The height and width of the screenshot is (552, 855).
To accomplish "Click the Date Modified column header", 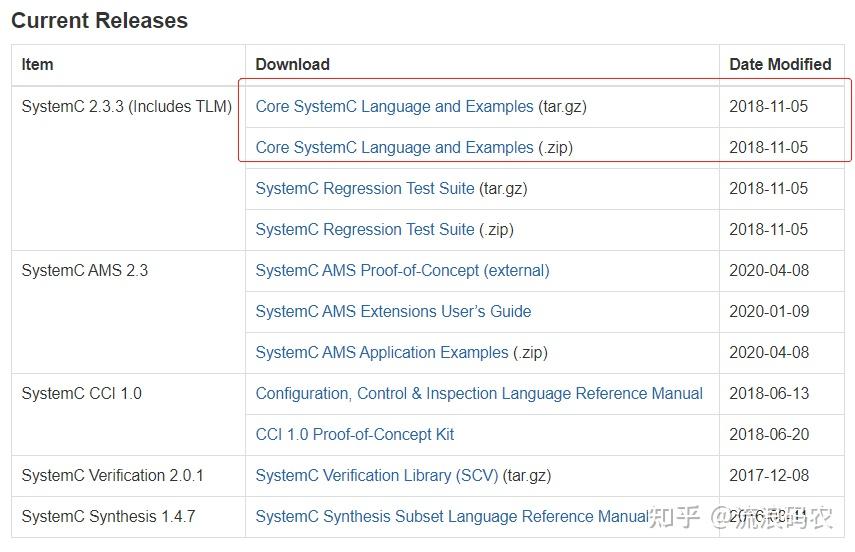I will (780, 64).
